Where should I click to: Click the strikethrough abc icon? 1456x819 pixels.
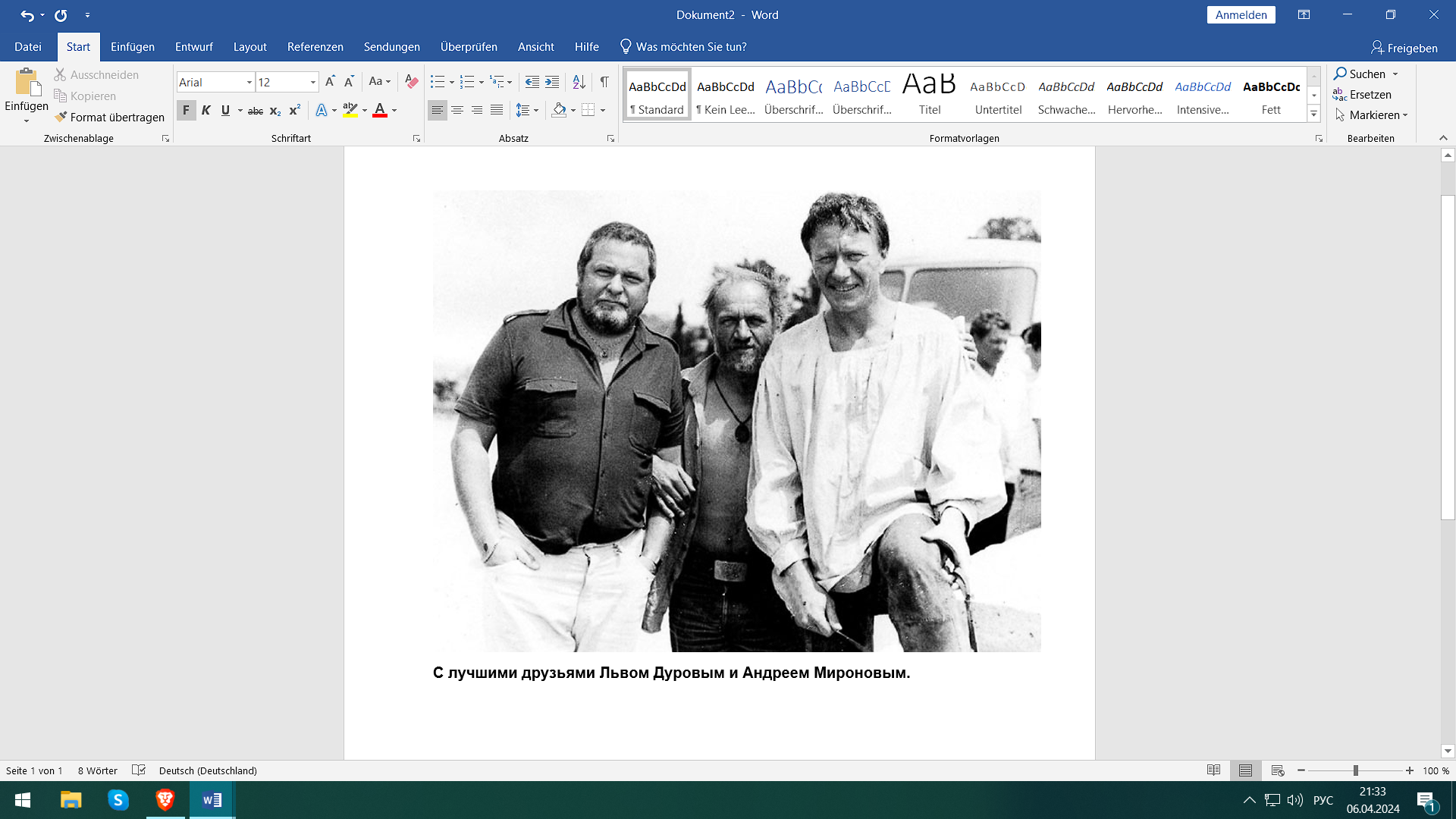pyautogui.click(x=256, y=111)
